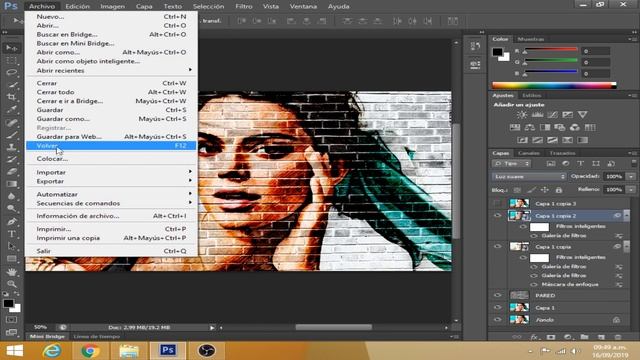
Task: Open the Luz suave blend mode dropdown
Action: coord(529,176)
